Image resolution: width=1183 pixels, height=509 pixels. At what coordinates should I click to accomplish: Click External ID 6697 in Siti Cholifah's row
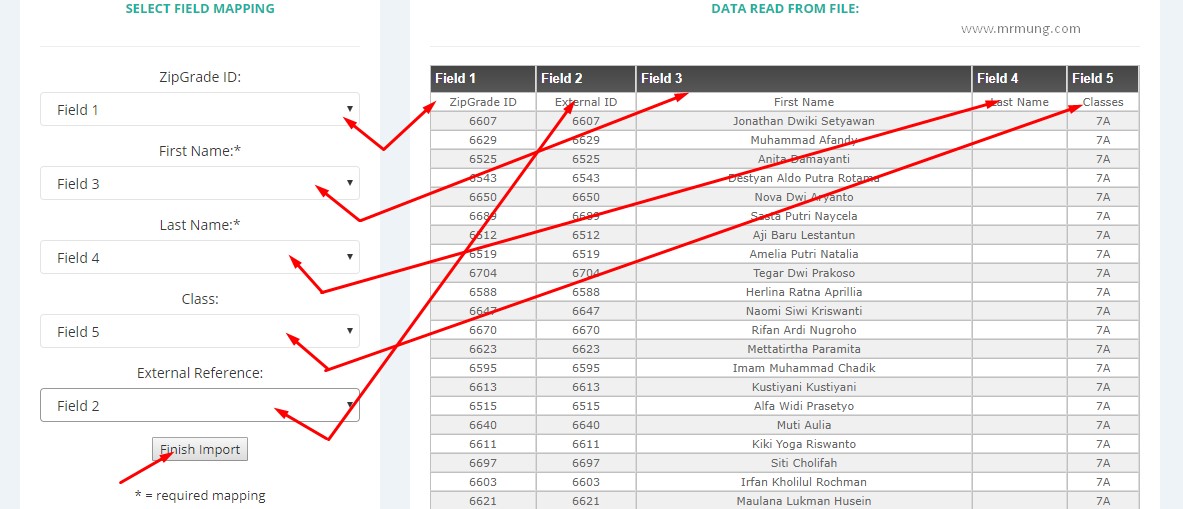586,462
